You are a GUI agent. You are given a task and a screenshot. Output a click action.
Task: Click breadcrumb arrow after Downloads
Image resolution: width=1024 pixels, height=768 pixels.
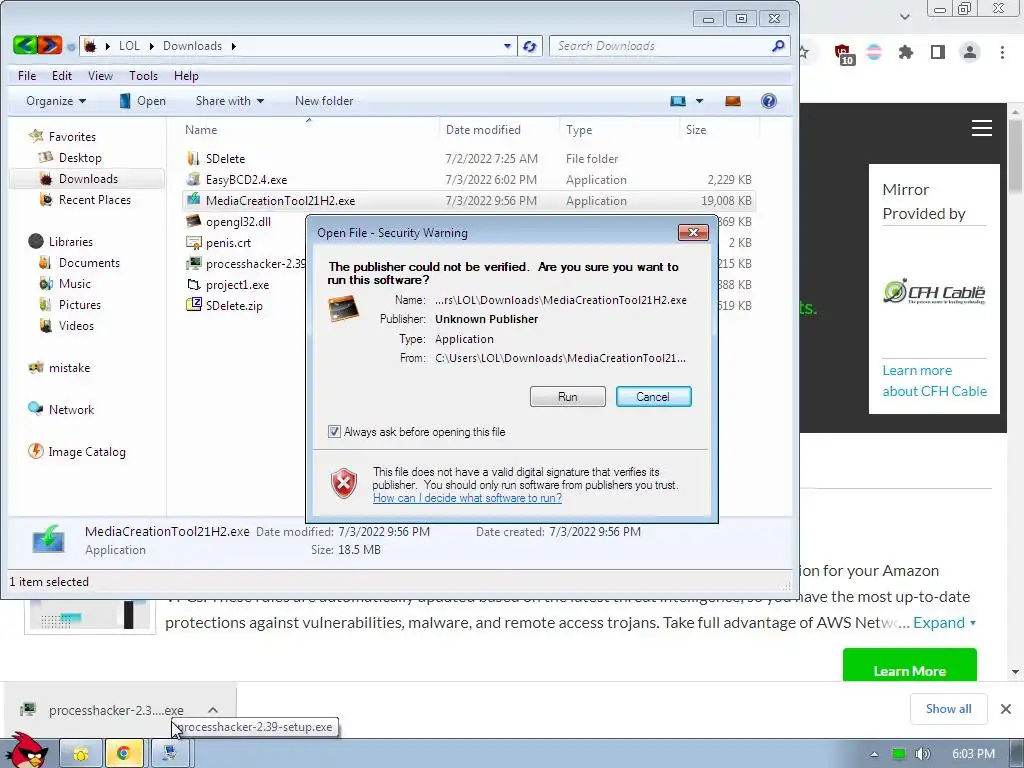point(233,46)
